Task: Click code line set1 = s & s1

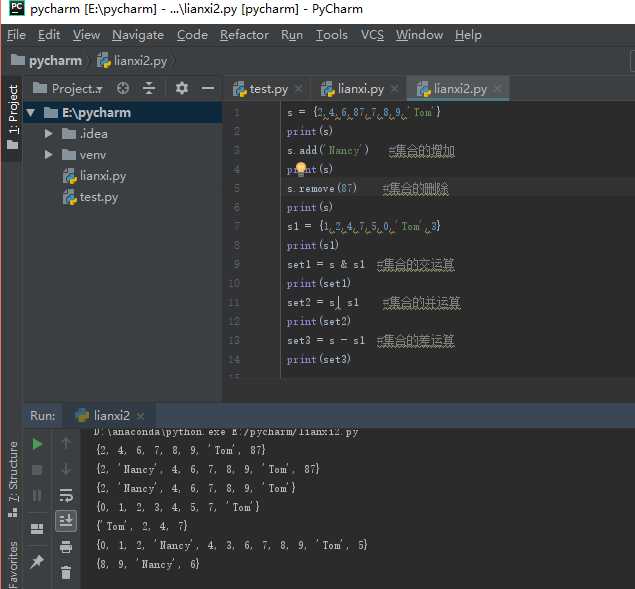Action: coord(326,265)
